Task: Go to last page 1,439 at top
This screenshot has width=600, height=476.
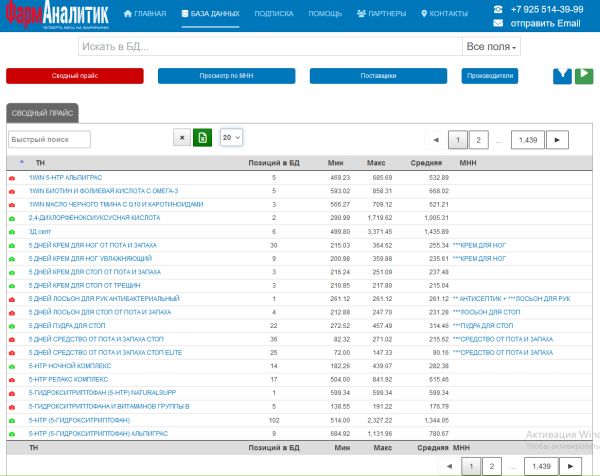Action: tap(528, 140)
